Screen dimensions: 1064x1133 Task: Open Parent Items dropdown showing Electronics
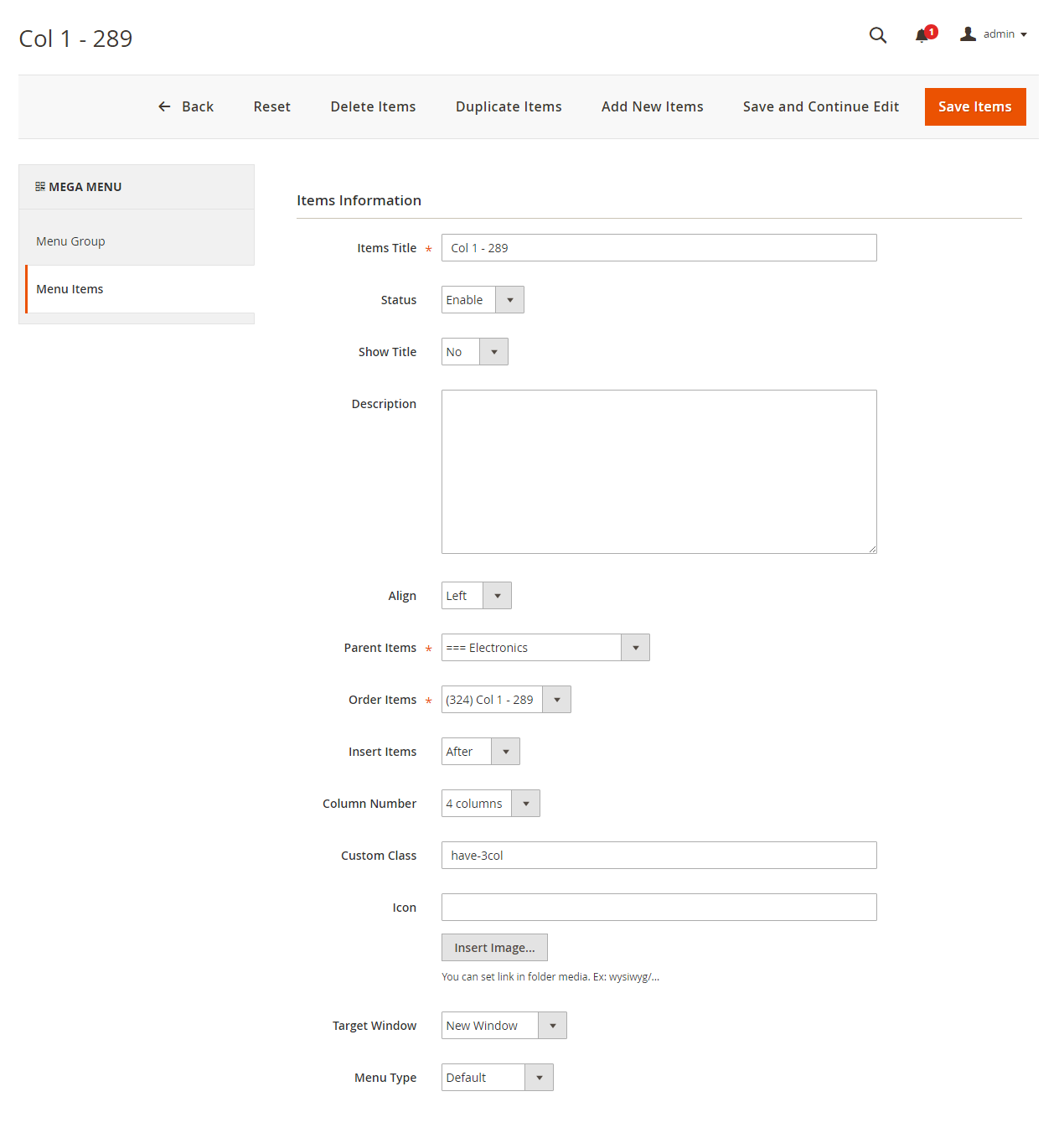pos(545,648)
